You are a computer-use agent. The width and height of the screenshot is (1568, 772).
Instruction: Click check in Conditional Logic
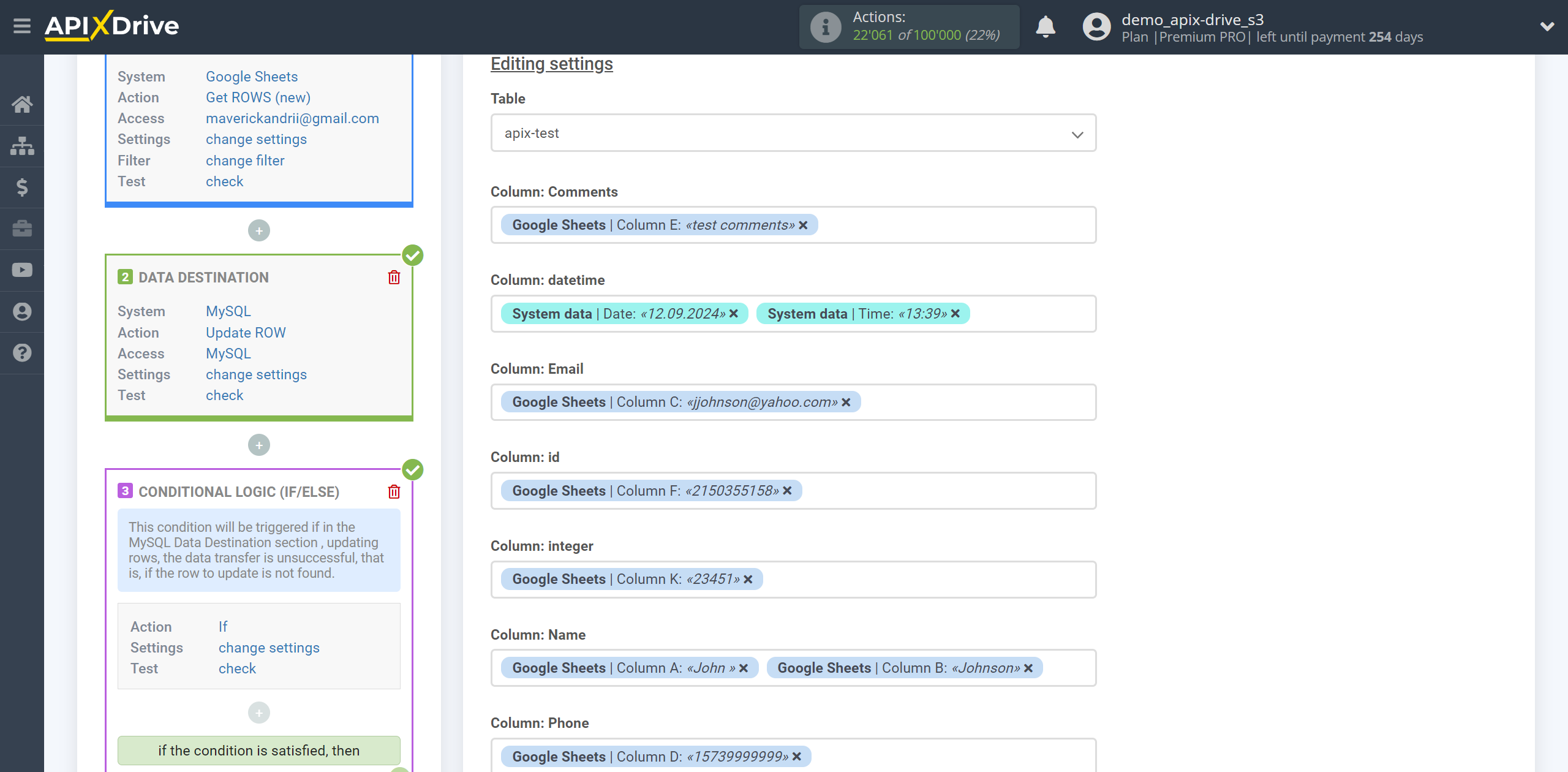click(x=237, y=668)
